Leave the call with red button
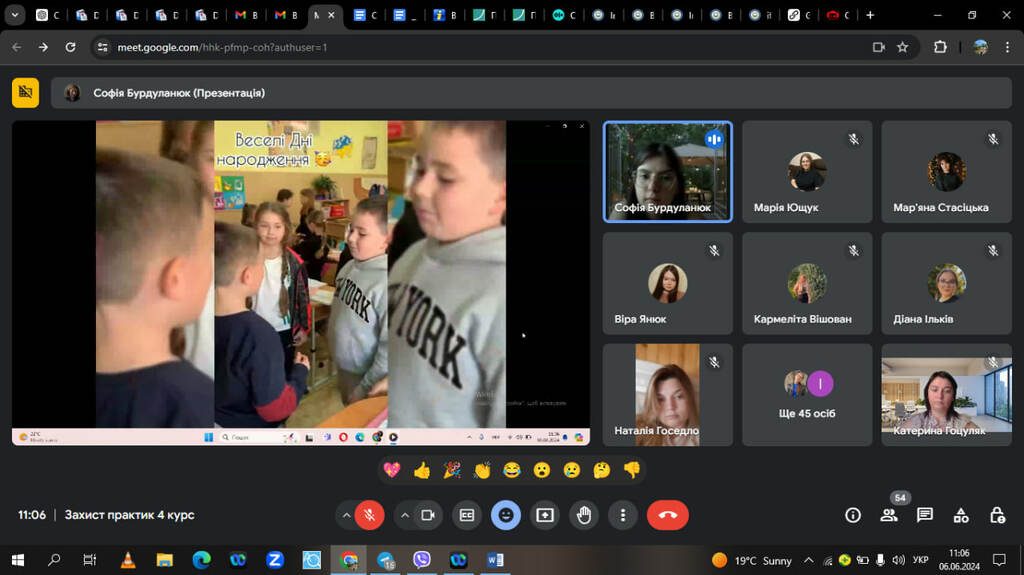Screen dimensions: 1024x575 (x=667, y=515)
